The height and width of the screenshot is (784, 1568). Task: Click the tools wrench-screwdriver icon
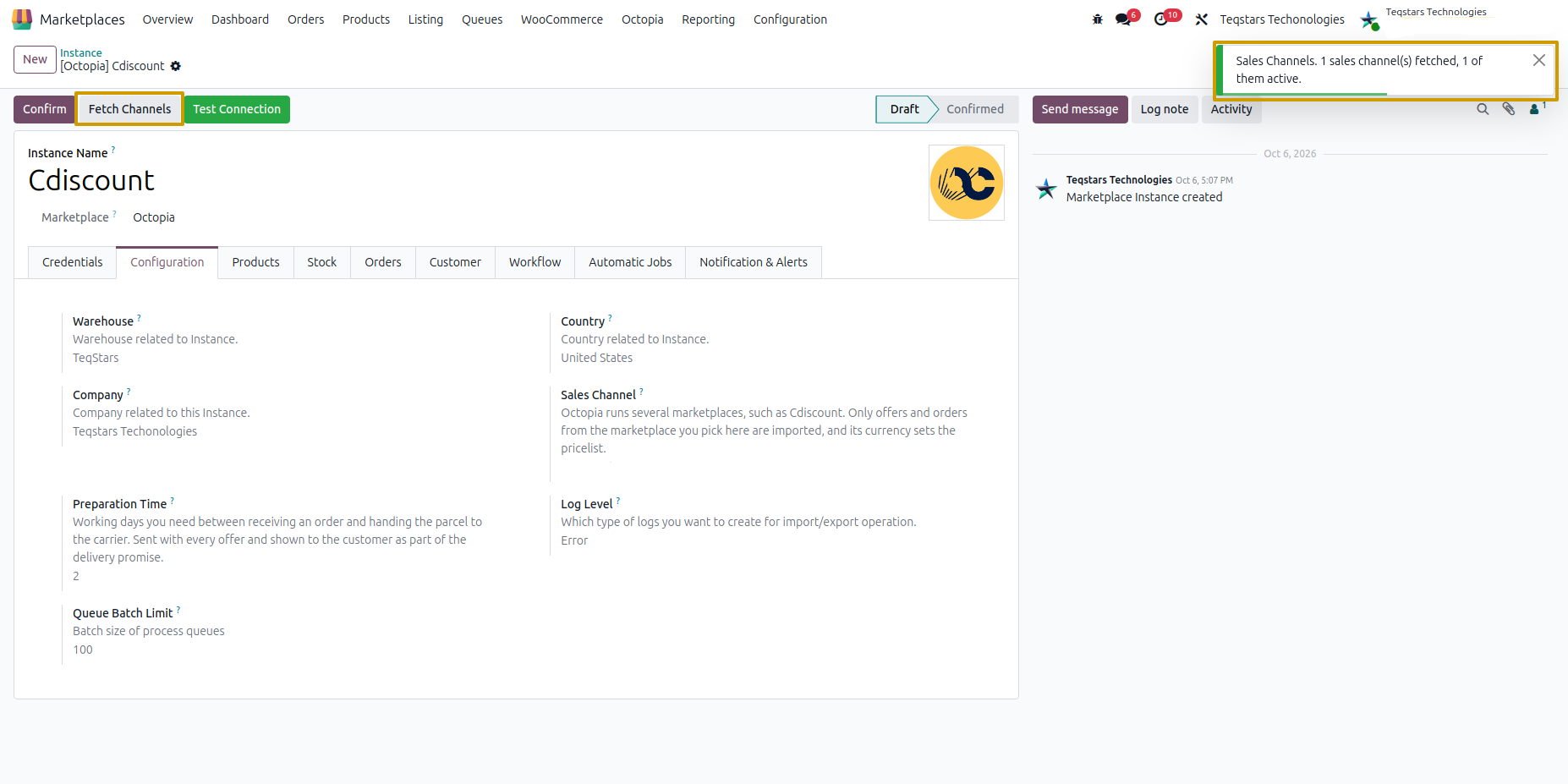click(1201, 19)
